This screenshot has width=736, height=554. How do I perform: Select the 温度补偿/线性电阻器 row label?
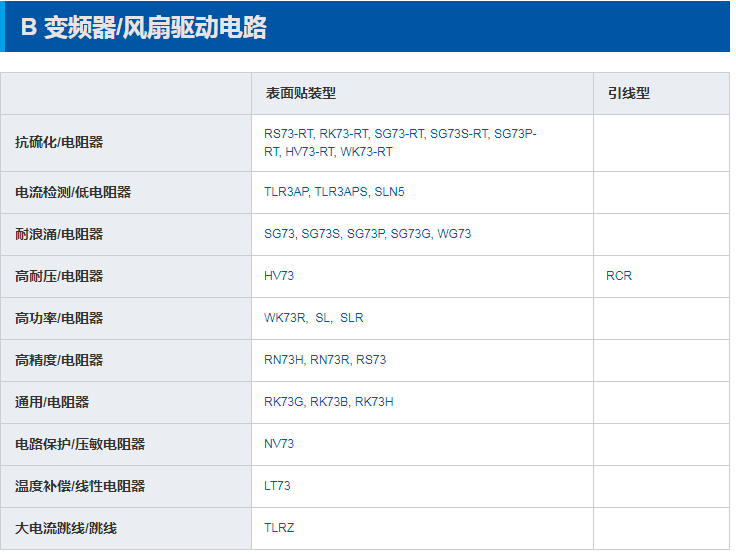click(x=80, y=486)
